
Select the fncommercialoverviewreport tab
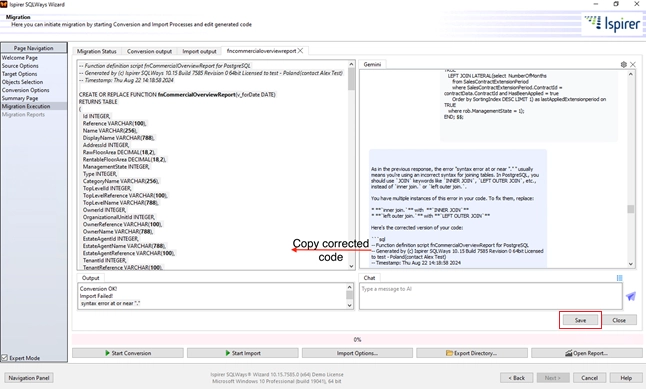[x=261, y=51]
